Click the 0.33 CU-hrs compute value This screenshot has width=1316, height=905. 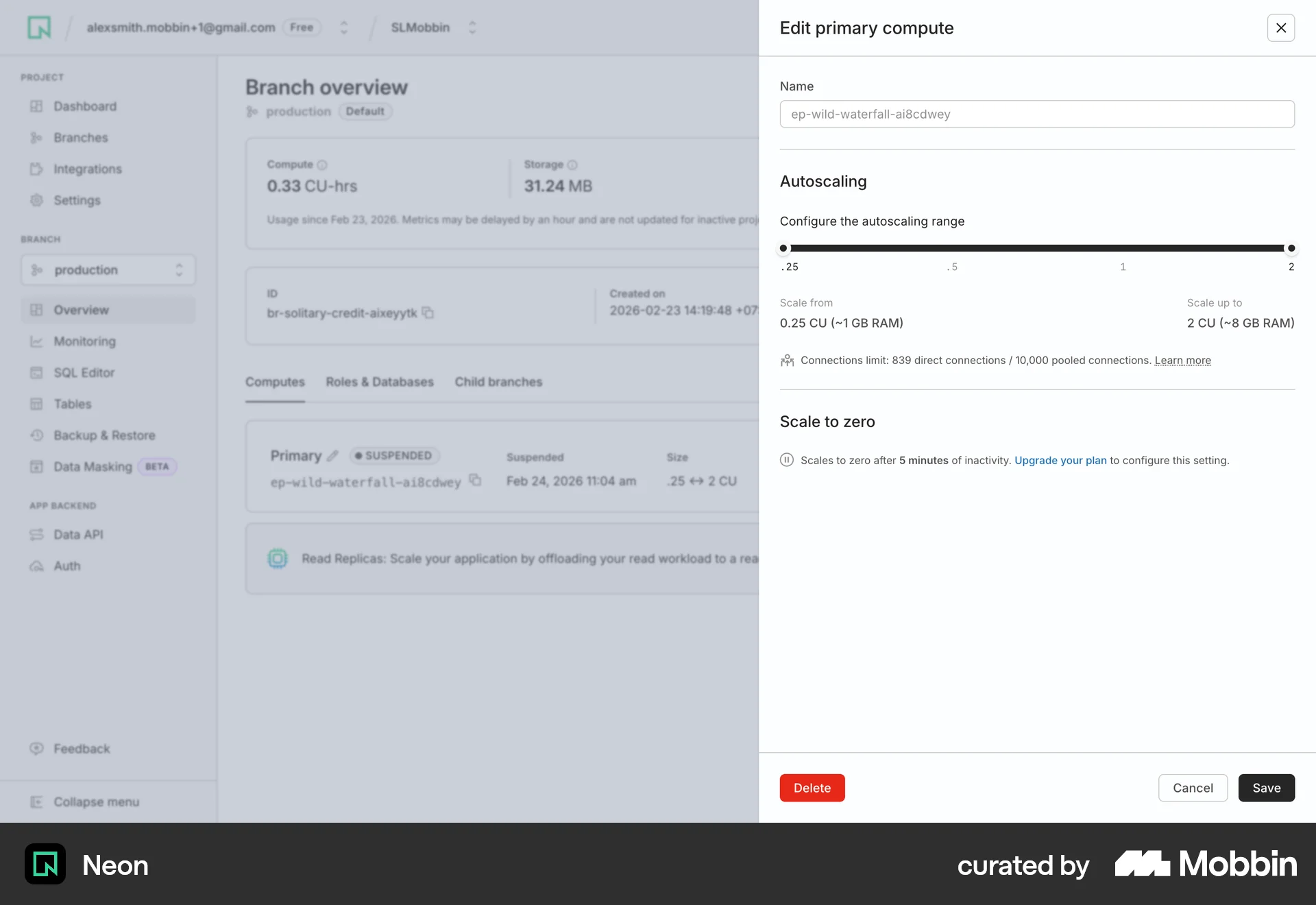tap(312, 186)
